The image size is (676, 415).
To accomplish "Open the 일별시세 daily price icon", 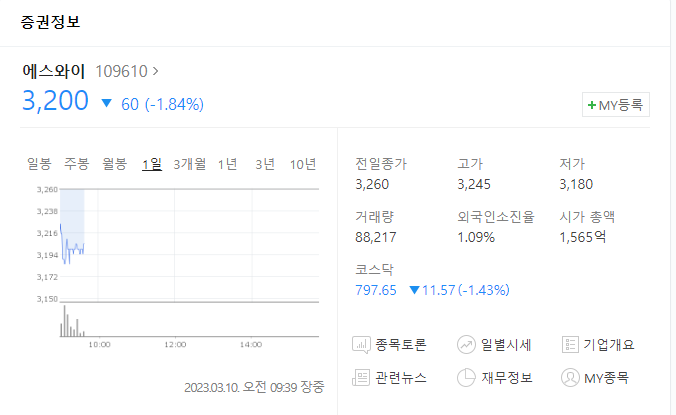I will (466, 345).
